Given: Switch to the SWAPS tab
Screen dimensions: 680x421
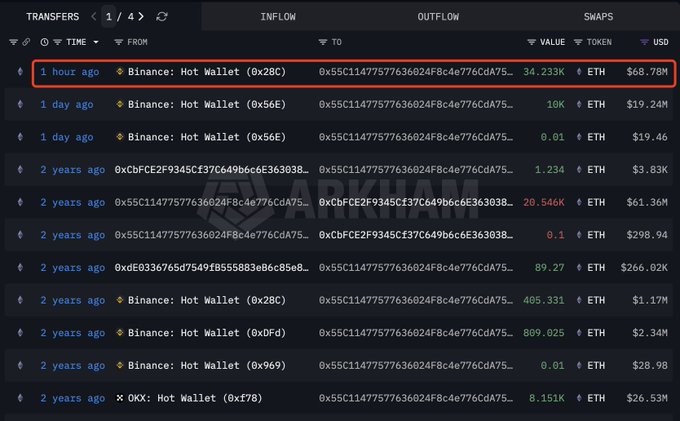Looking at the screenshot, I should (x=598, y=16).
